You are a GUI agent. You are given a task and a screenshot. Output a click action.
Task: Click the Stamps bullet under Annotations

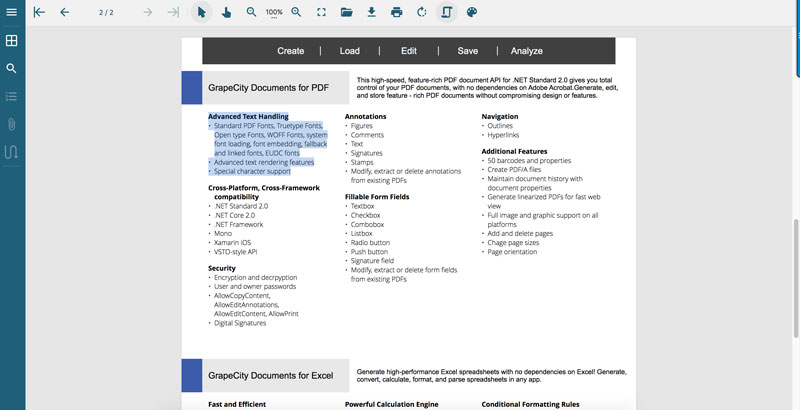(x=362, y=162)
